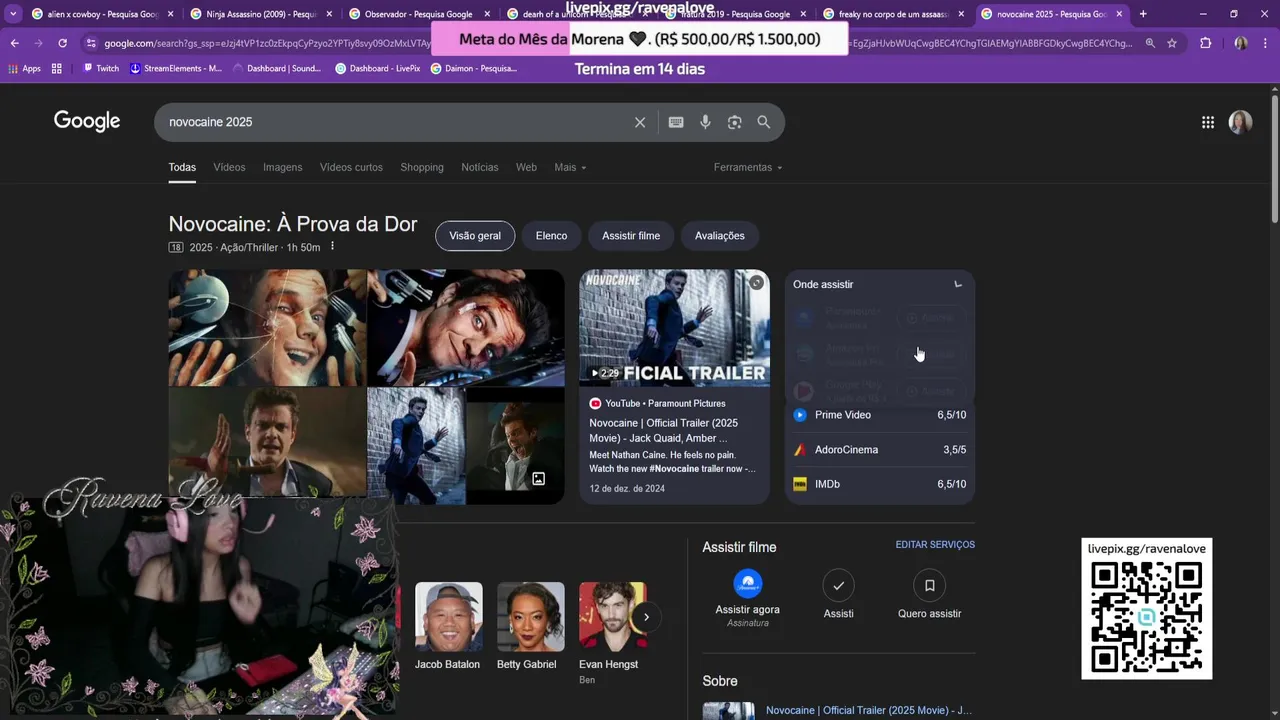Open Betty Gabriel cast photo
The height and width of the screenshot is (720, 1280).
click(x=530, y=617)
